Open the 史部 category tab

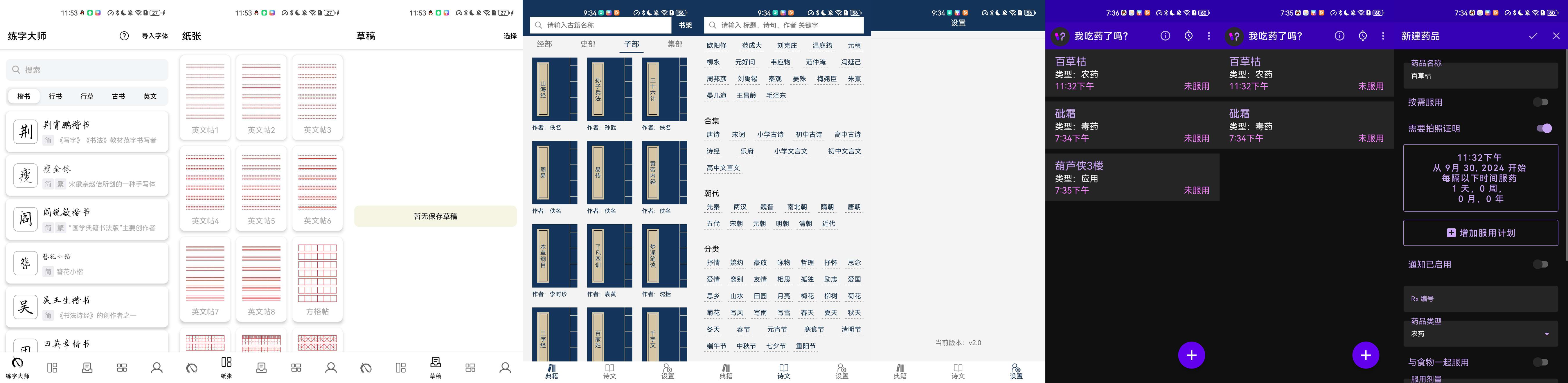[x=588, y=44]
